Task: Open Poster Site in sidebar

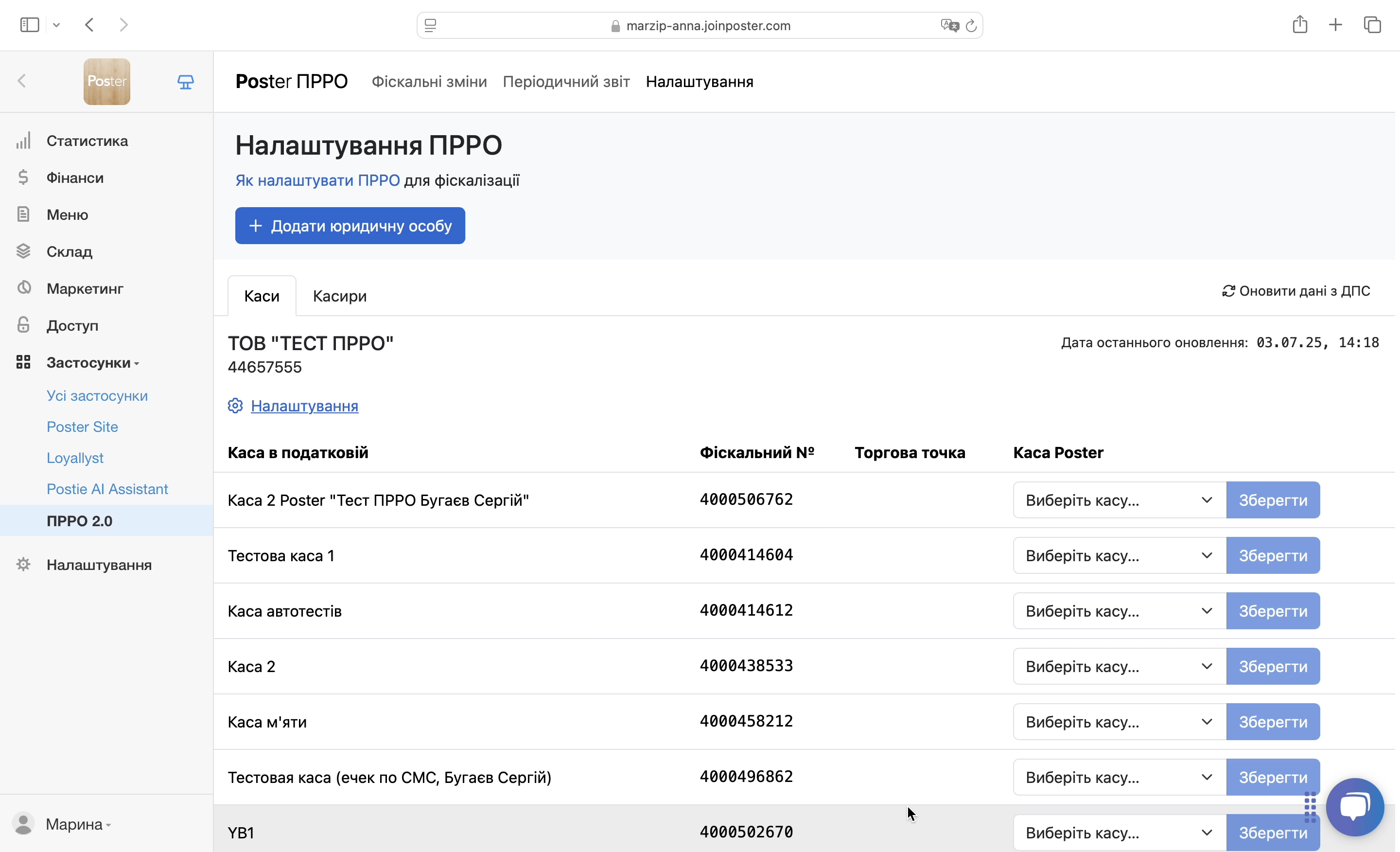Action: [82, 427]
